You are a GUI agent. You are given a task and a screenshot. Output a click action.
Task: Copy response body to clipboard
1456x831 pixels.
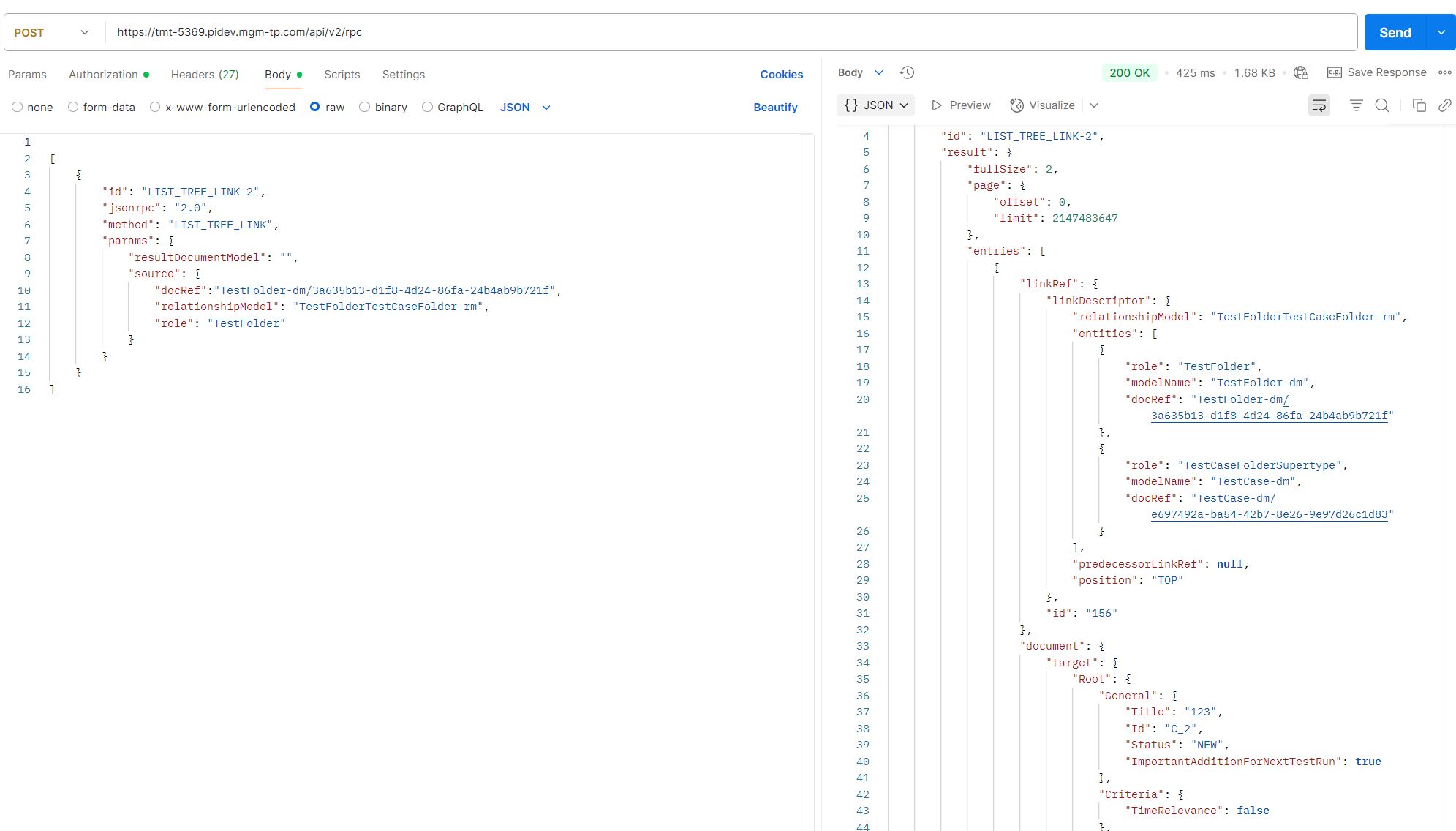pos(1419,105)
